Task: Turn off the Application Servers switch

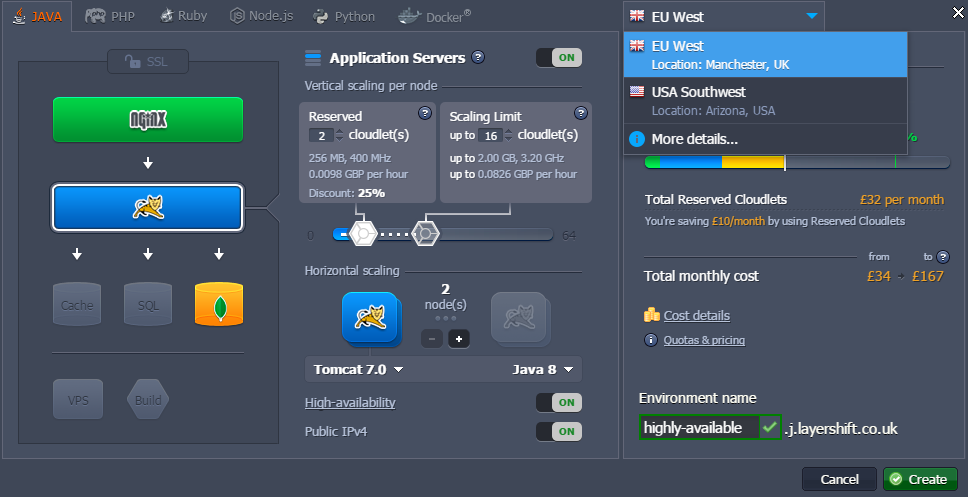Action: point(559,57)
